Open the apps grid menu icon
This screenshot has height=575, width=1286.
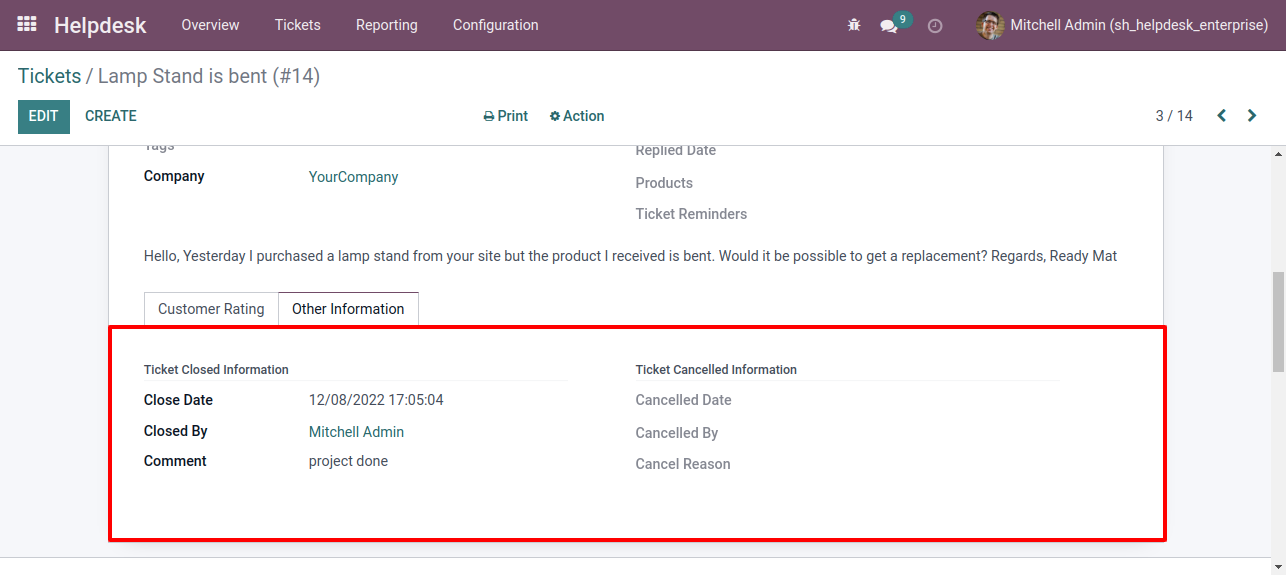[x=27, y=24]
